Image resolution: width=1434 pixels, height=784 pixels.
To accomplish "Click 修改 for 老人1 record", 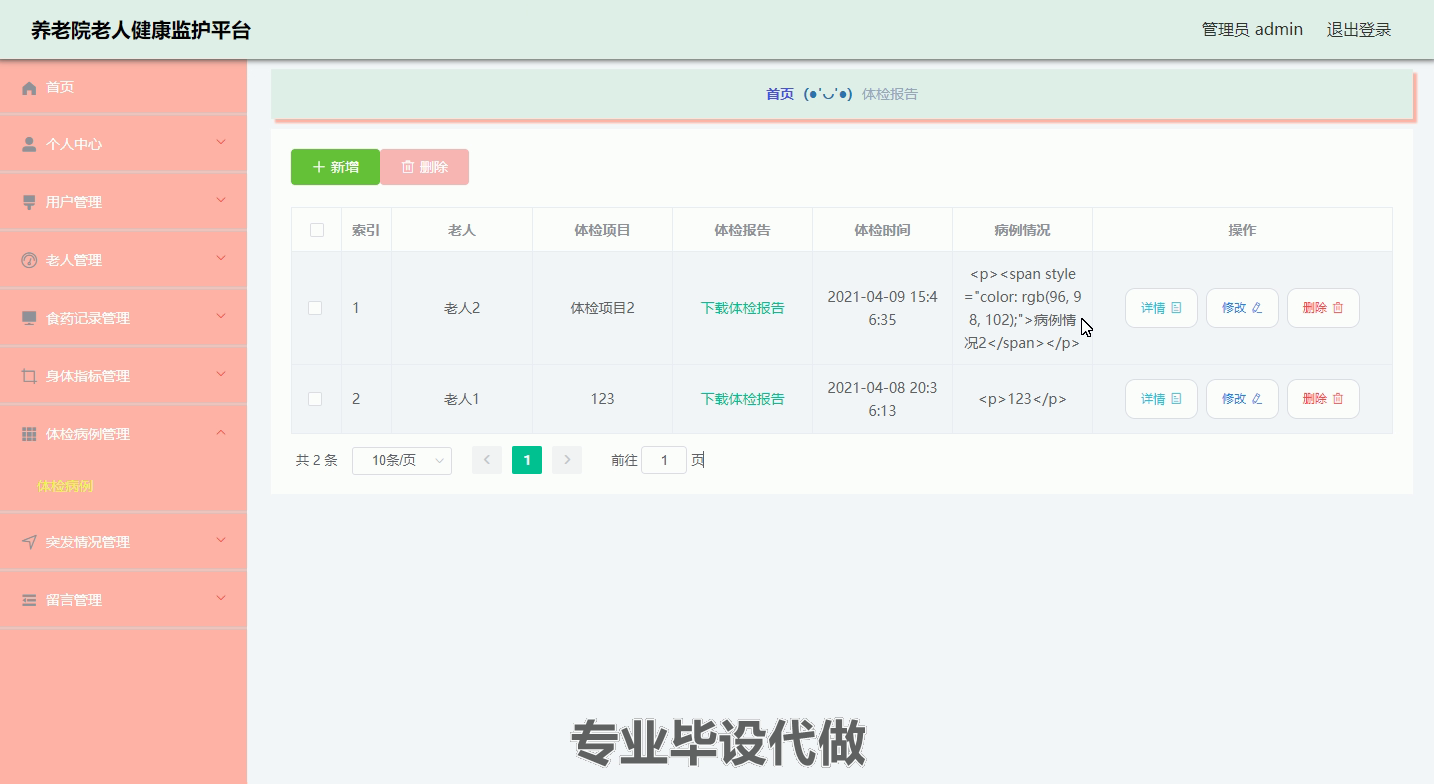I will point(1242,399).
